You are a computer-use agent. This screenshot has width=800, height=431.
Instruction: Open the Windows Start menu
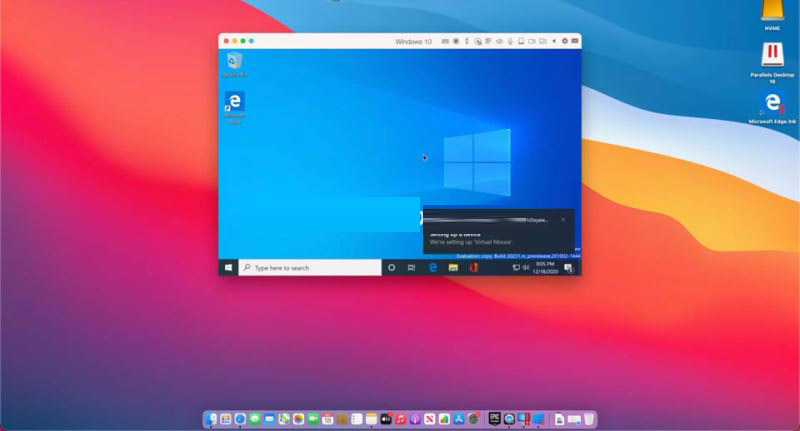coord(229,268)
